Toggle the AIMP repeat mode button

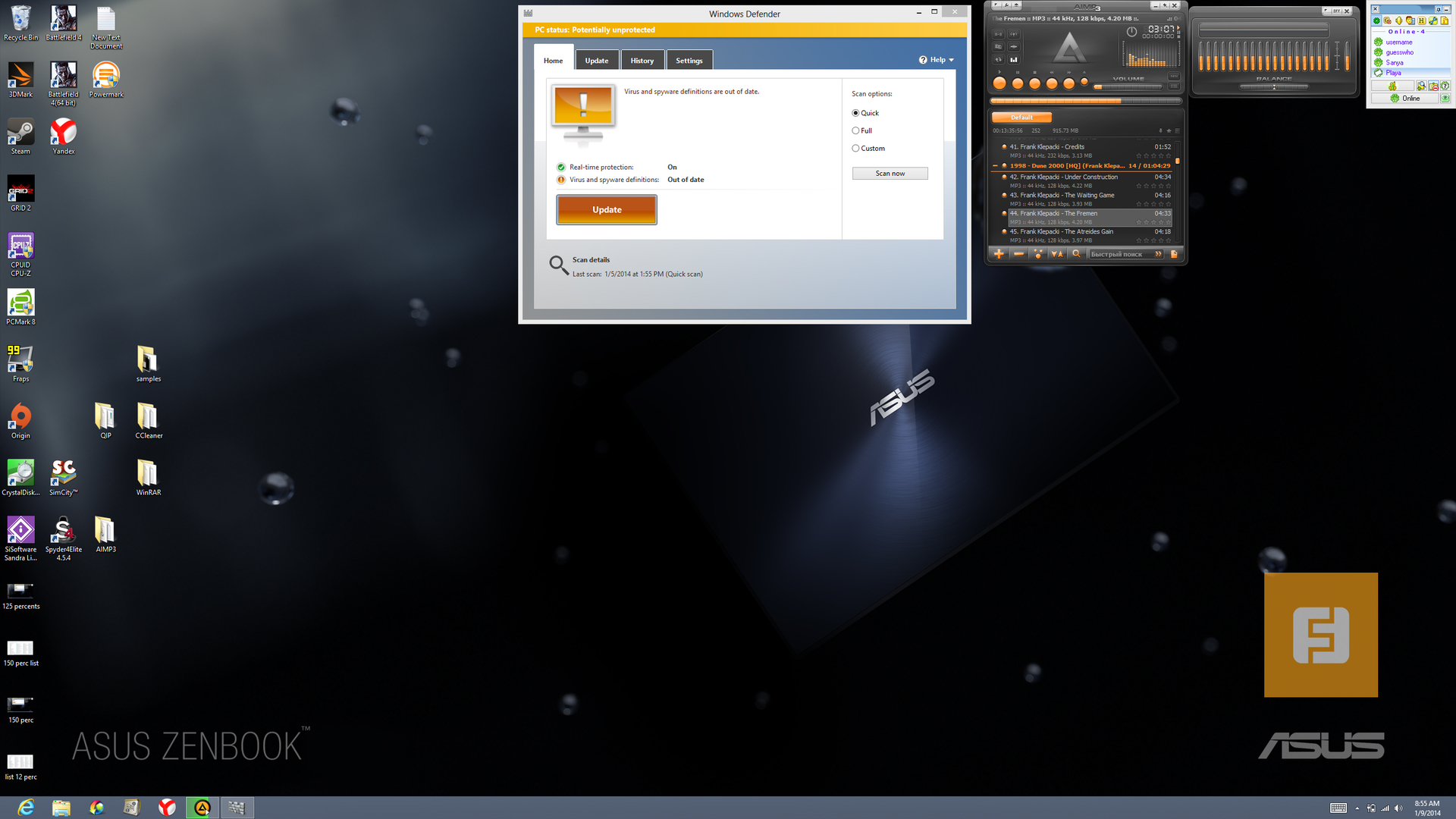998,59
